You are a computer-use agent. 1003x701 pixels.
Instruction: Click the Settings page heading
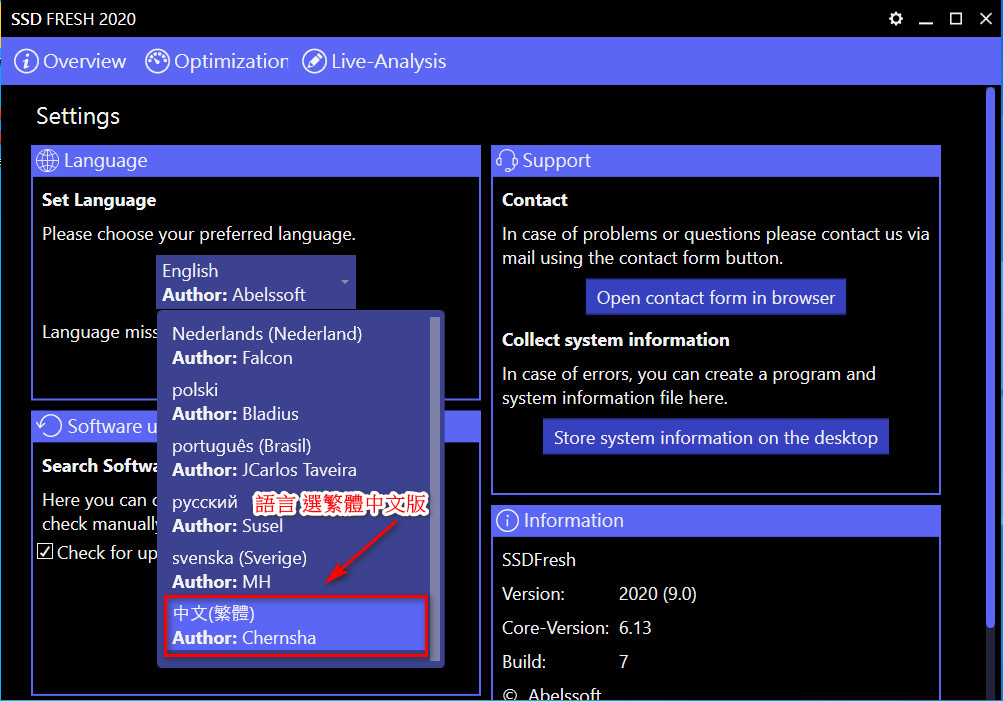(78, 116)
